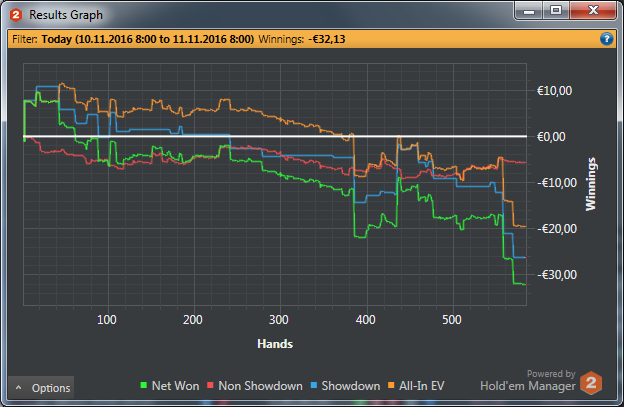Open the help question mark icon
Image resolution: width=624 pixels, height=407 pixels.
pos(606,39)
